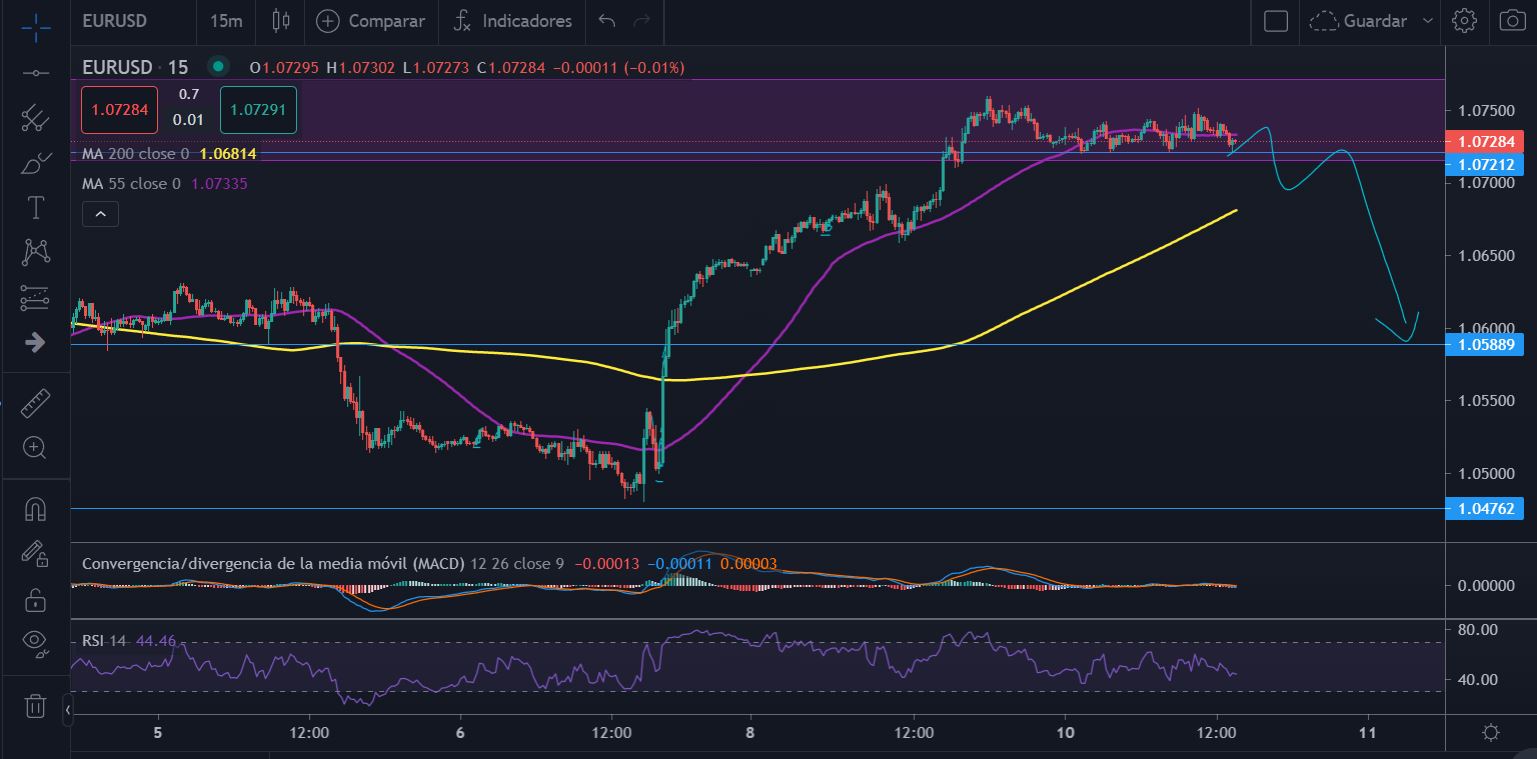The height and width of the screenshot is (759, 1537).
Task: Select the trend line drawing tool
Action: [x=35, y=73]
